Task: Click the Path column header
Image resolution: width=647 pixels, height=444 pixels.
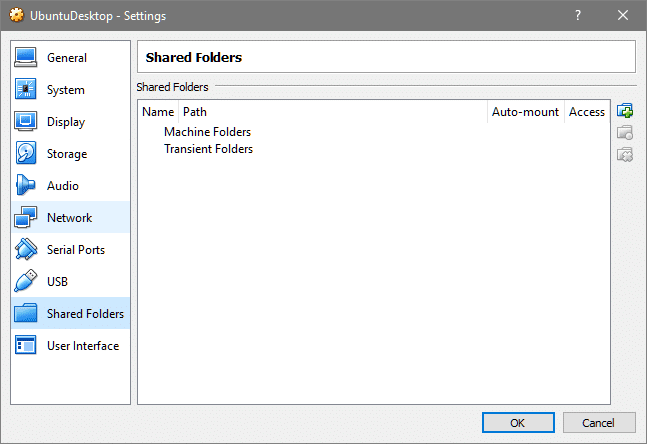Action: tap(195, 112)
